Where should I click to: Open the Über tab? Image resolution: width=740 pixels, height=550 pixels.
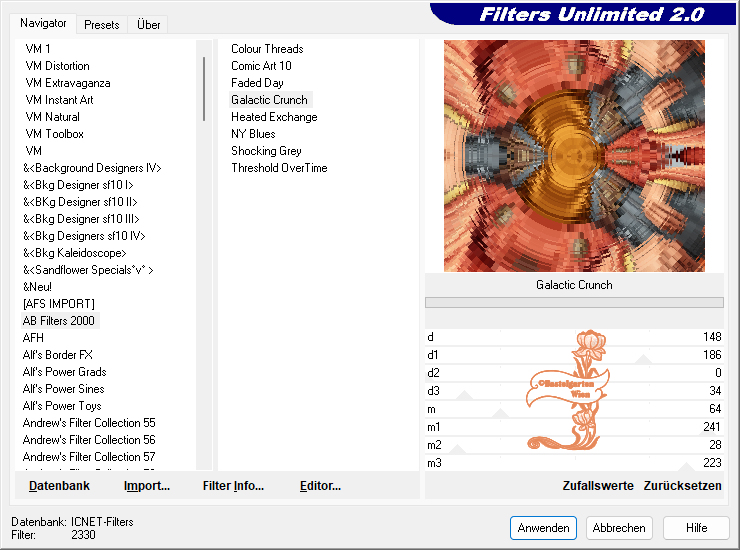(x=149, y=25)
